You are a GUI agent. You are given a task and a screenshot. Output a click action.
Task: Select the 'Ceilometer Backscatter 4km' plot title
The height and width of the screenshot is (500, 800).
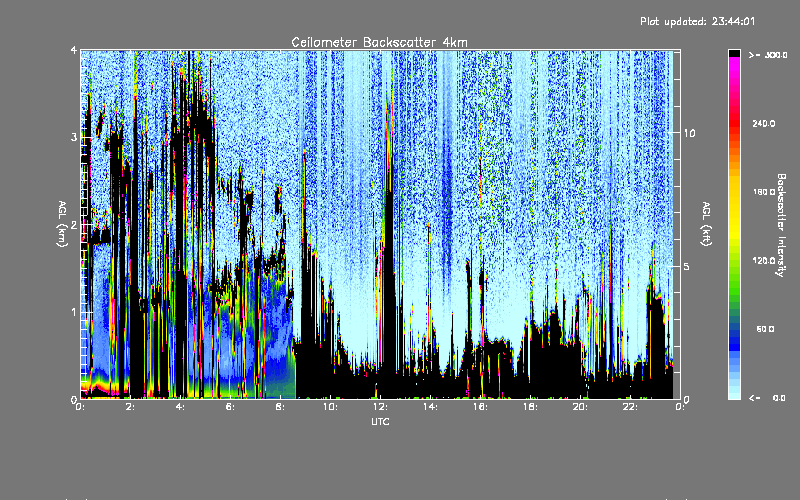(379, 42)
